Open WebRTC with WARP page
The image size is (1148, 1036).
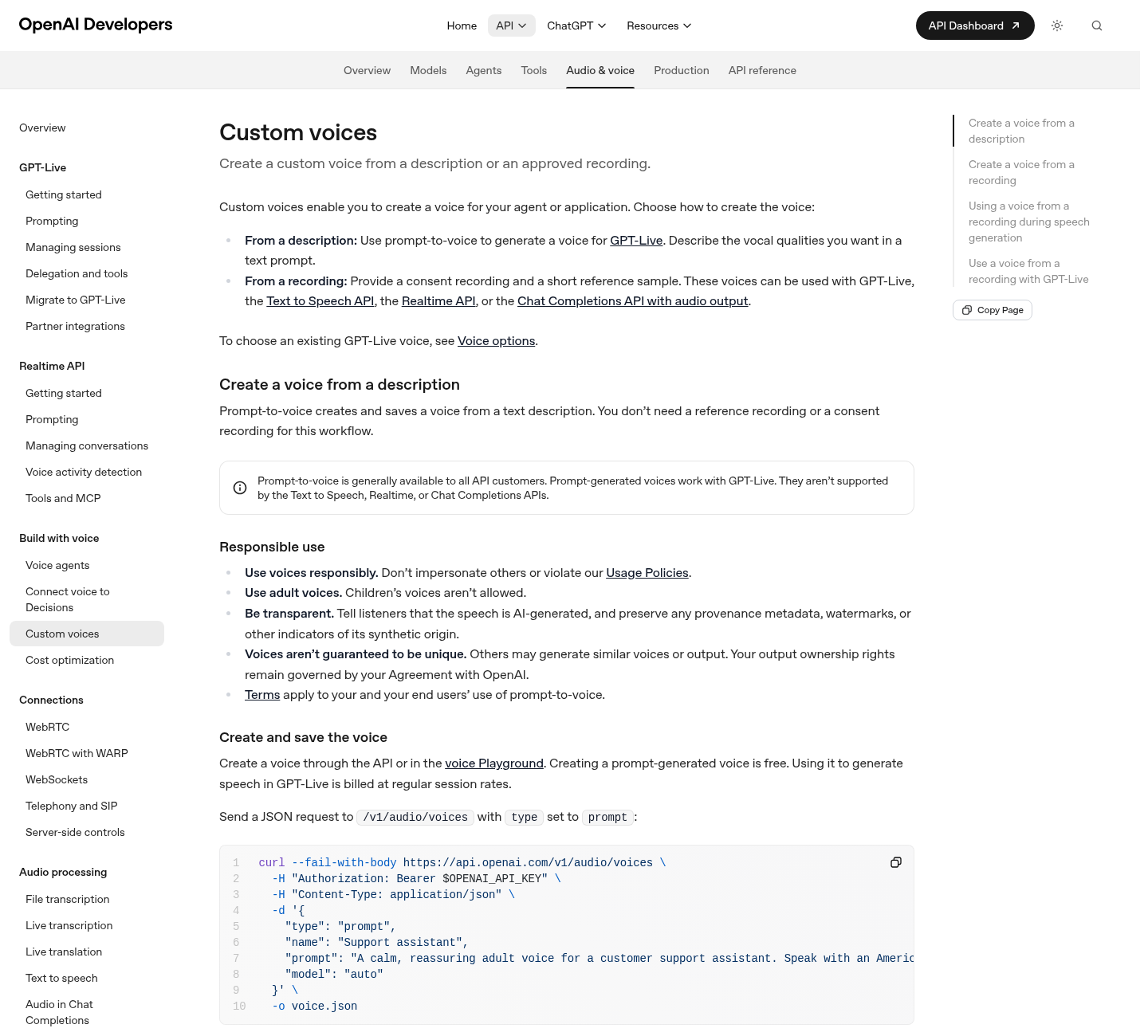[x=77, y=753]
